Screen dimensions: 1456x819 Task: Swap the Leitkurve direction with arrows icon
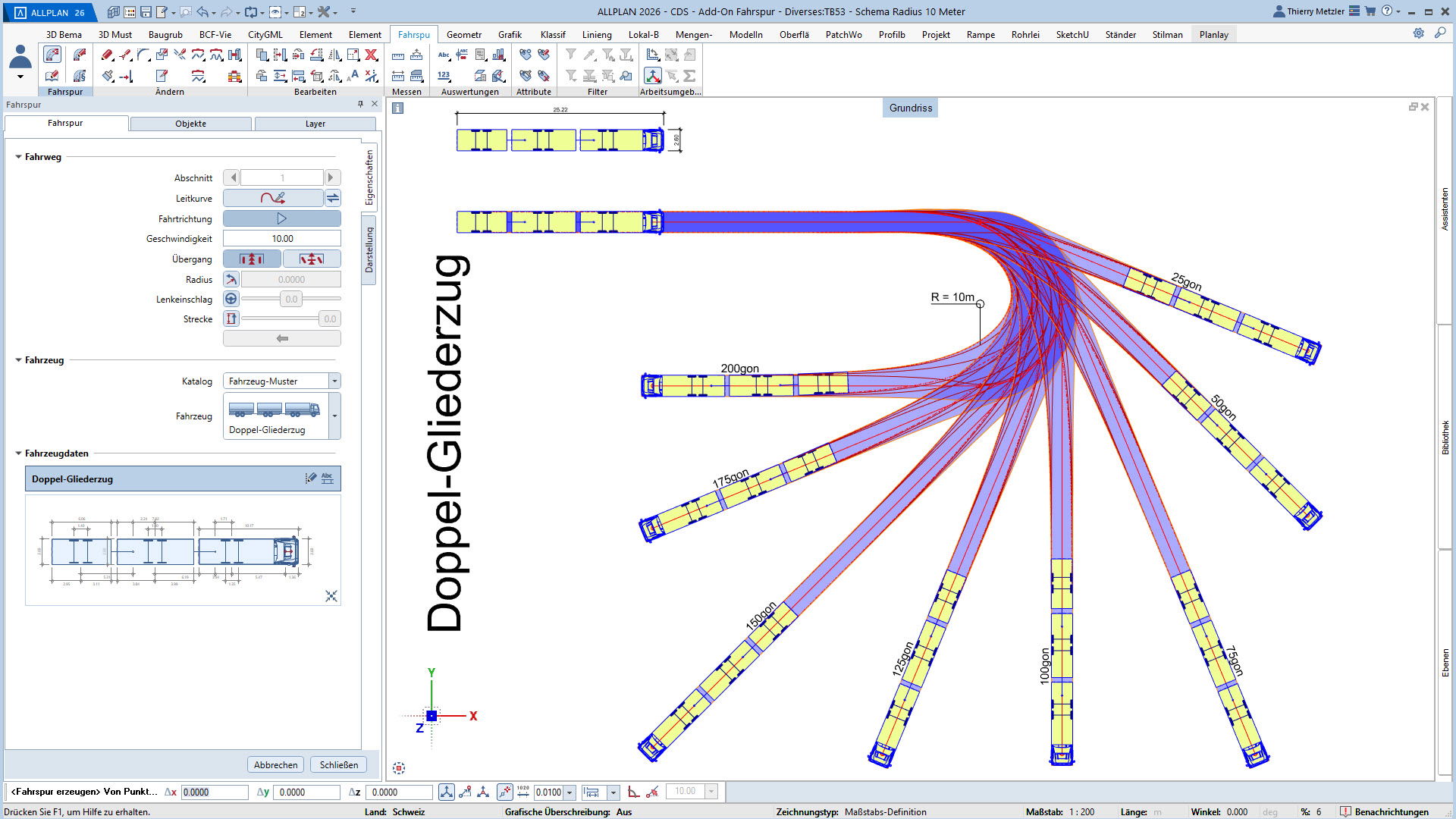333,198
